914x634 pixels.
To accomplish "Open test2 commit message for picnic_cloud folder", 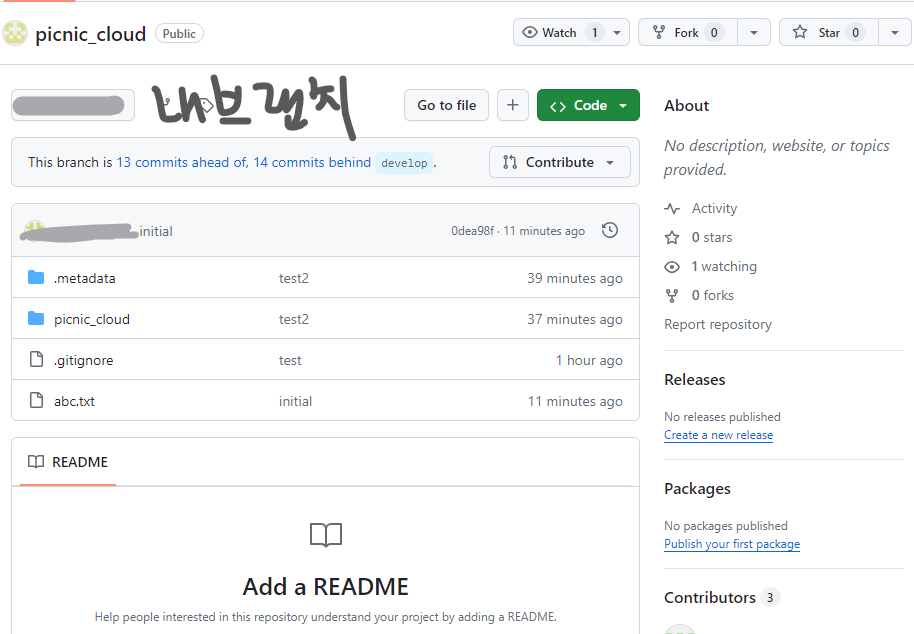I will [294, 319].
